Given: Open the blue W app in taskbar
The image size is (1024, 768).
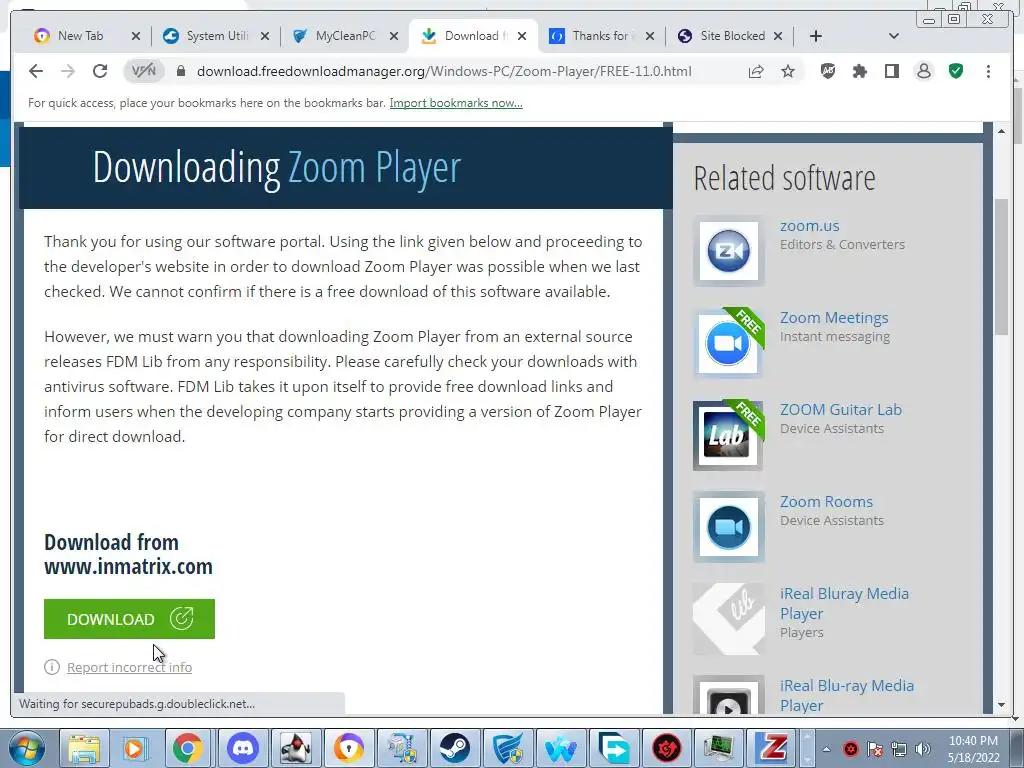Looking at the screenshot, I should tap(560, 748).
